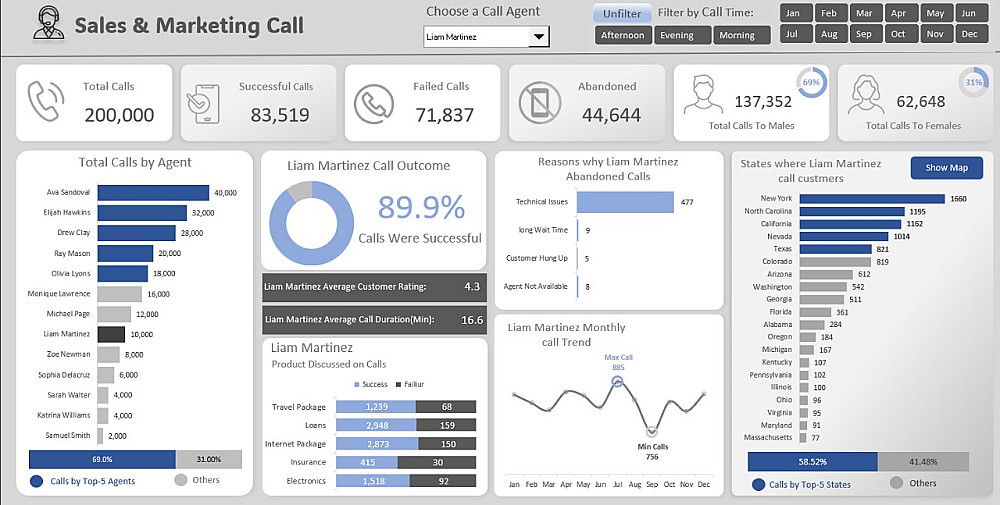The height and width of the screenshot is (505, 1000).
Task: Click the Success legend swatch
Action: tap(357, 384)
